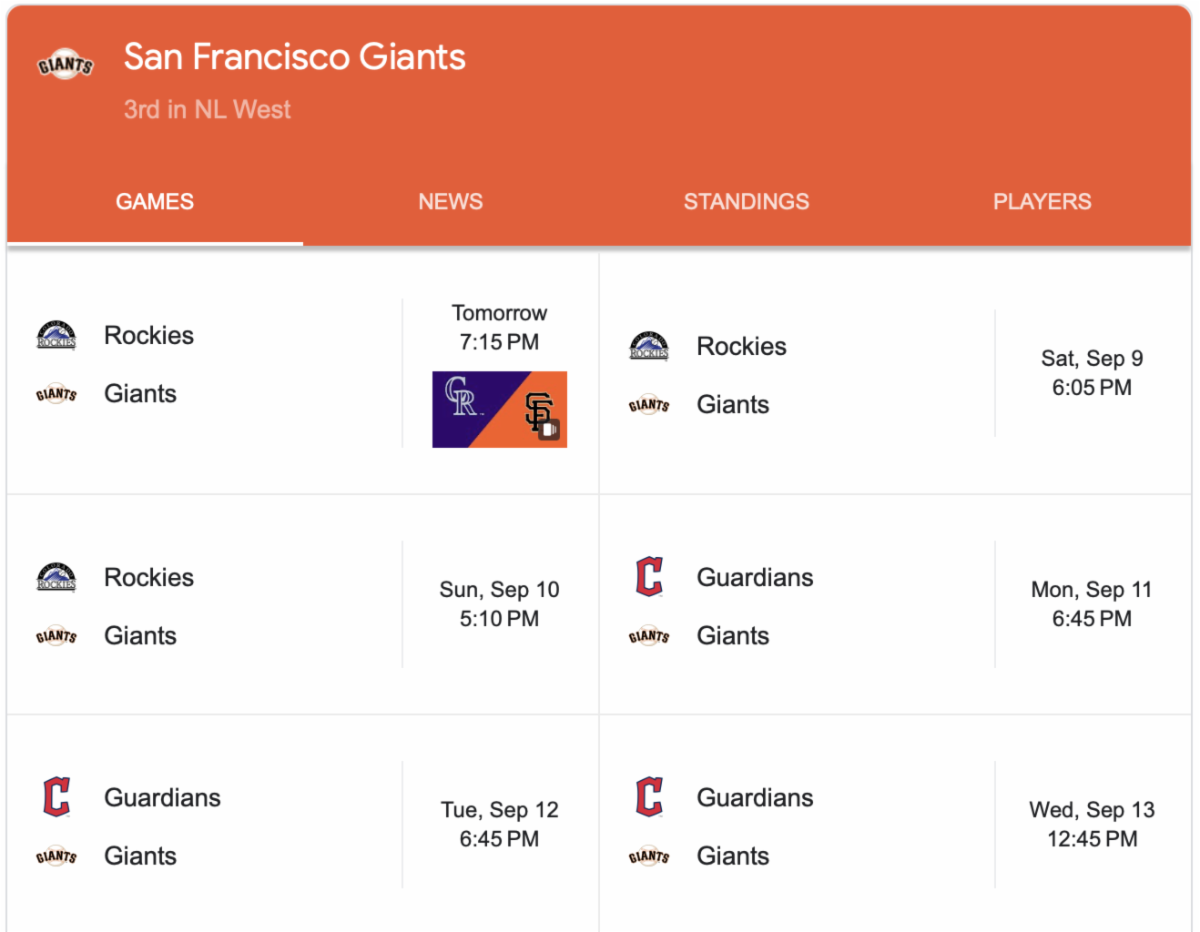Viewport: 1200px width, 932px height.
Task: Switch to the Standings tab
Action: click(x=746, y=202)
